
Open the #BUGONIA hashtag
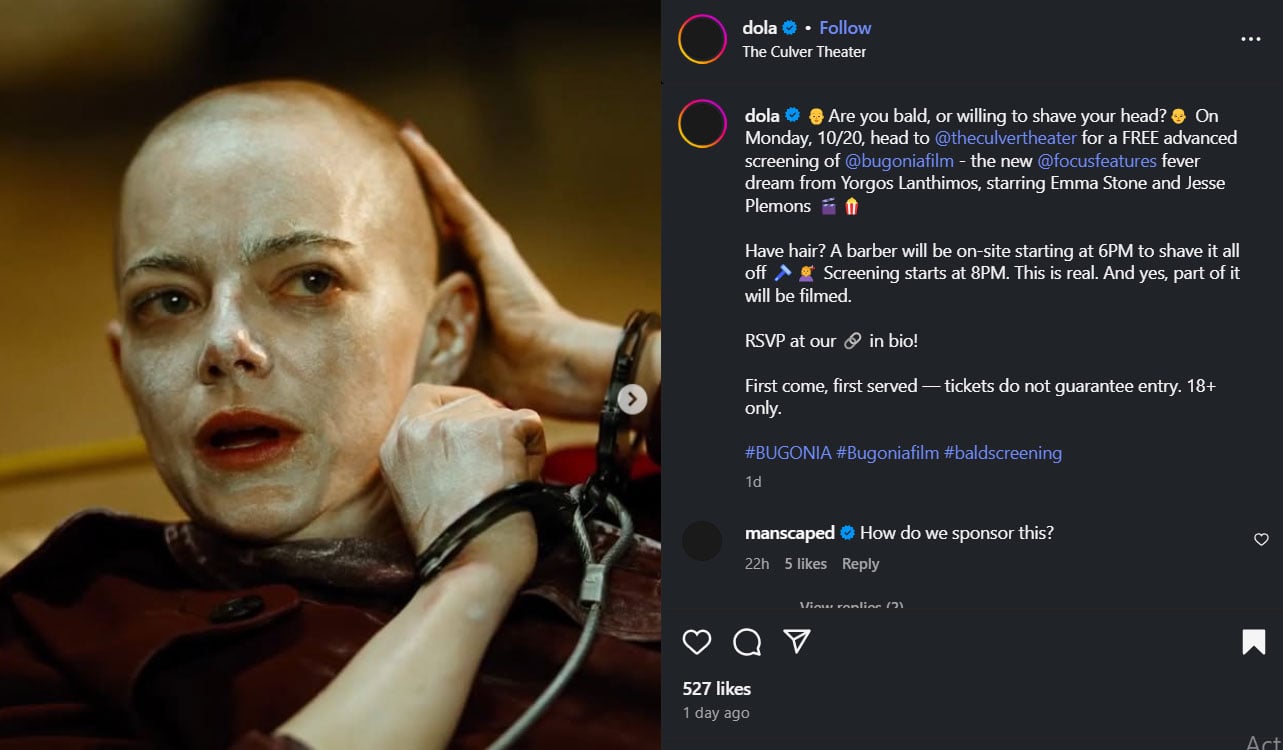pyautogui.click(x=788, y=453)
